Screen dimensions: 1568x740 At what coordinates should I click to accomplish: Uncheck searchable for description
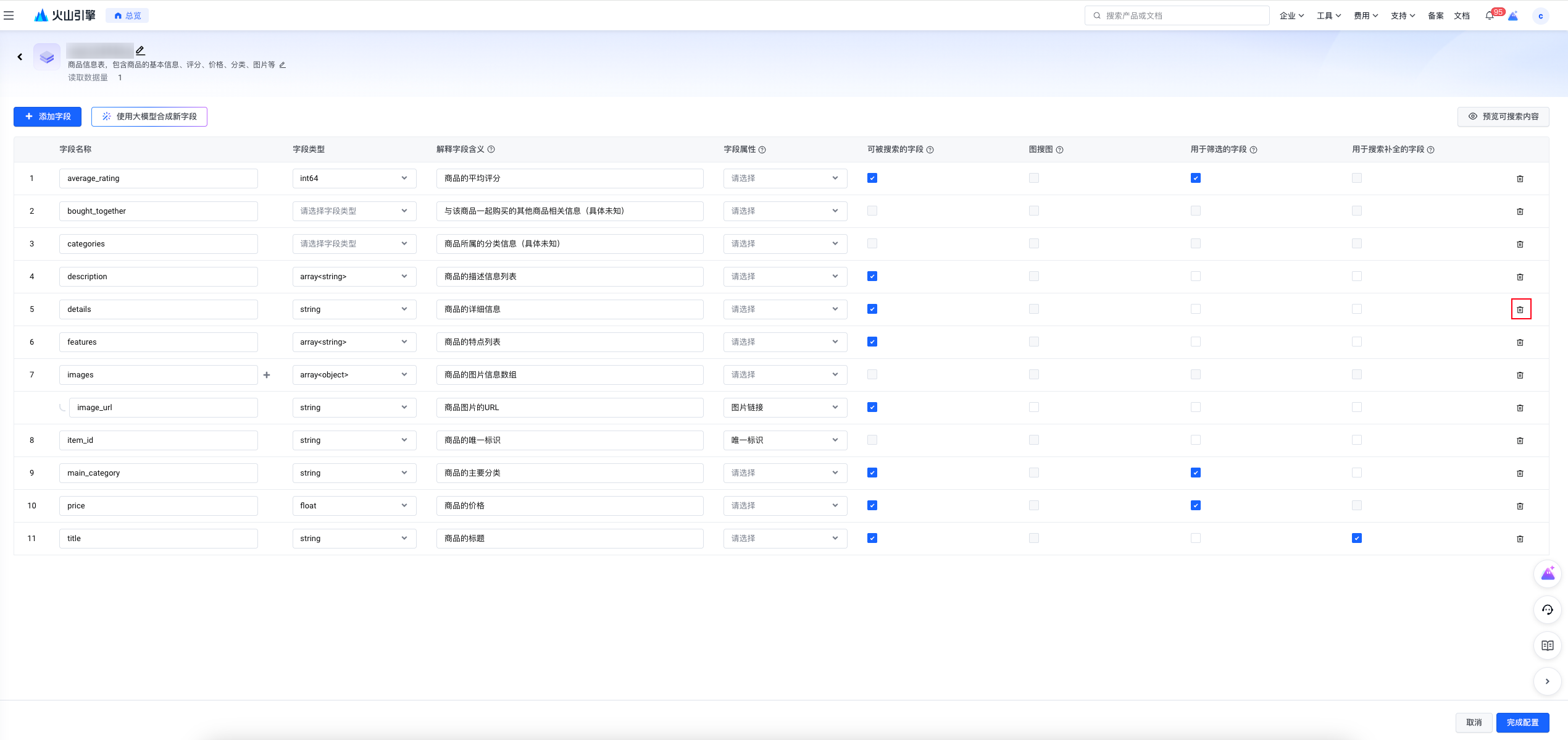872,276
